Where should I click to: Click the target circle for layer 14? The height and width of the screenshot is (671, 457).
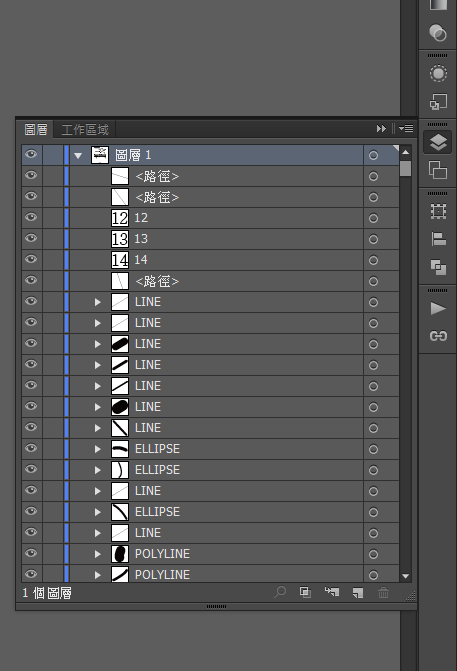pyautogui.click(x=373, y=260)
